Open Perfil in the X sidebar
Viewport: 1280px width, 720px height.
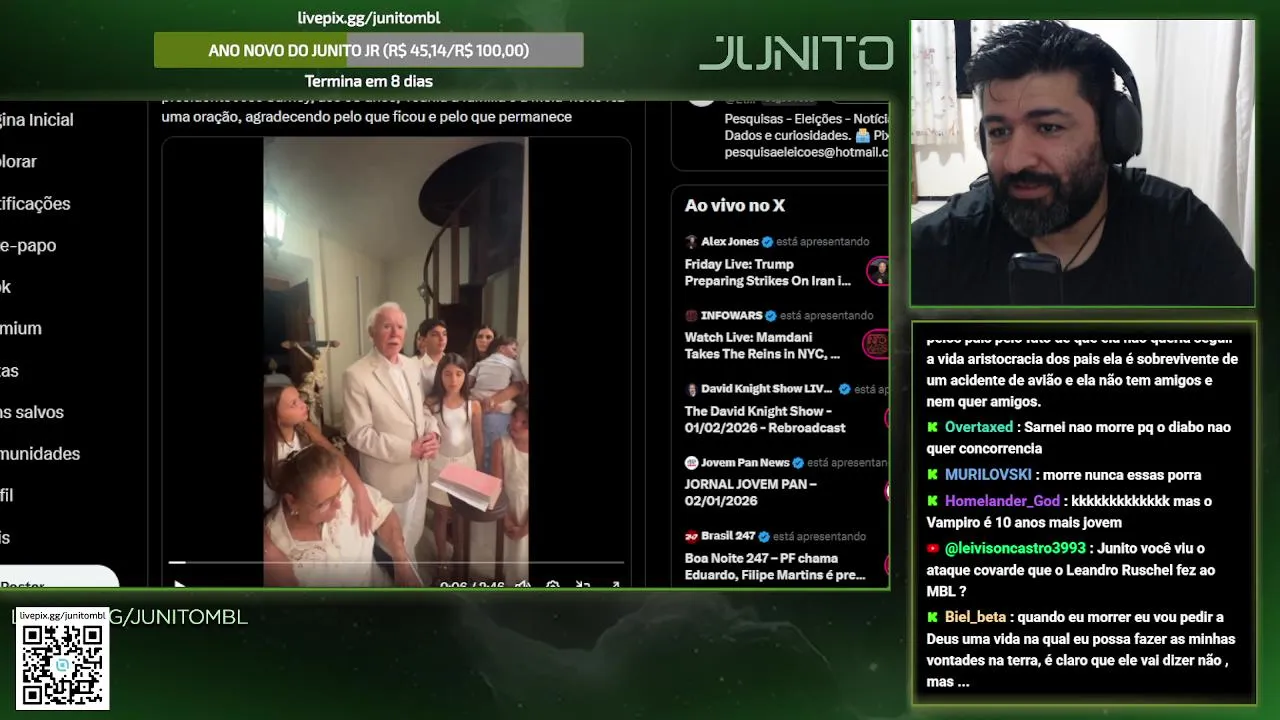(7, 496)
